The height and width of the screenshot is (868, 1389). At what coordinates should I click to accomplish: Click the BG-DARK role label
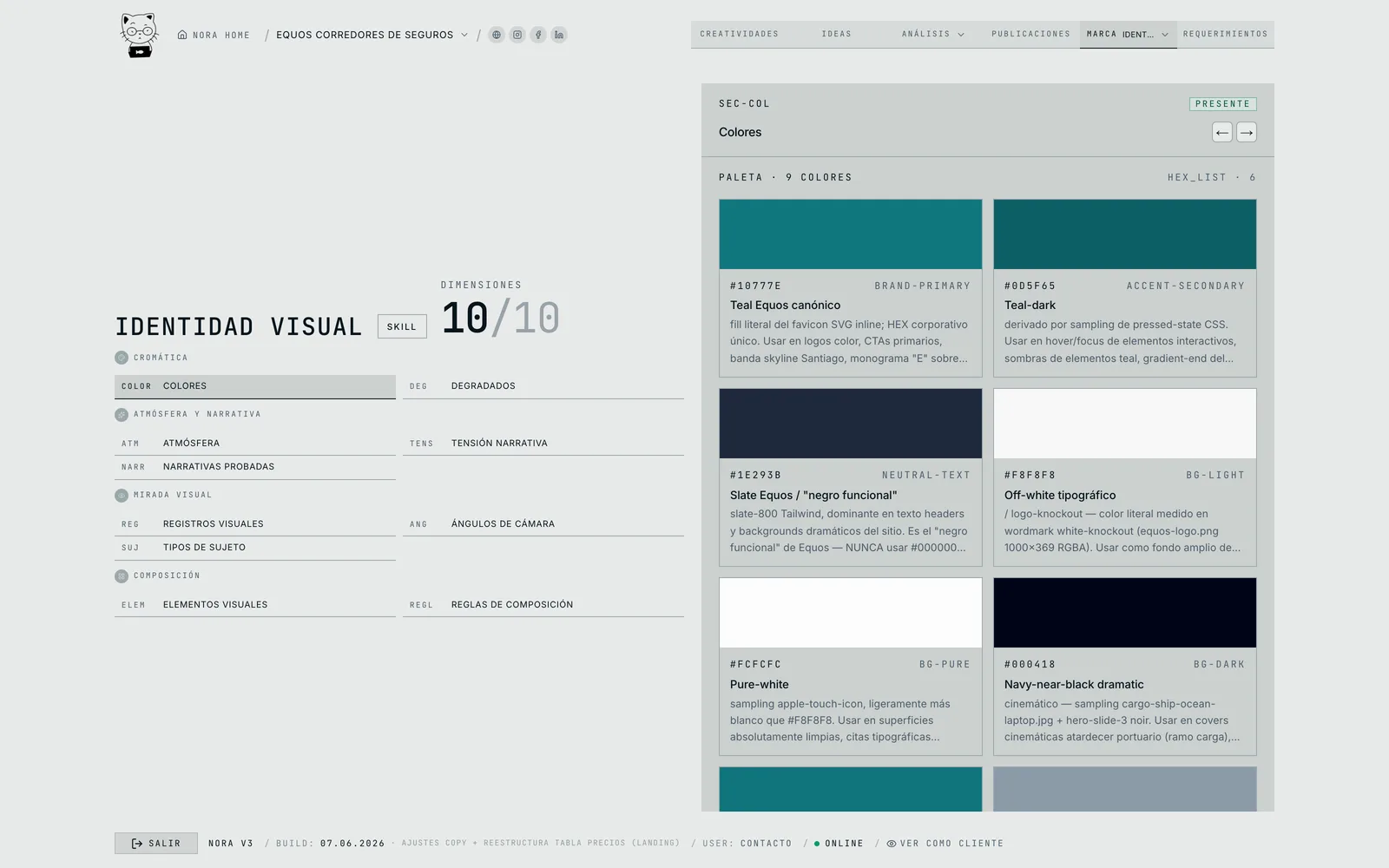coord(1219,665)
